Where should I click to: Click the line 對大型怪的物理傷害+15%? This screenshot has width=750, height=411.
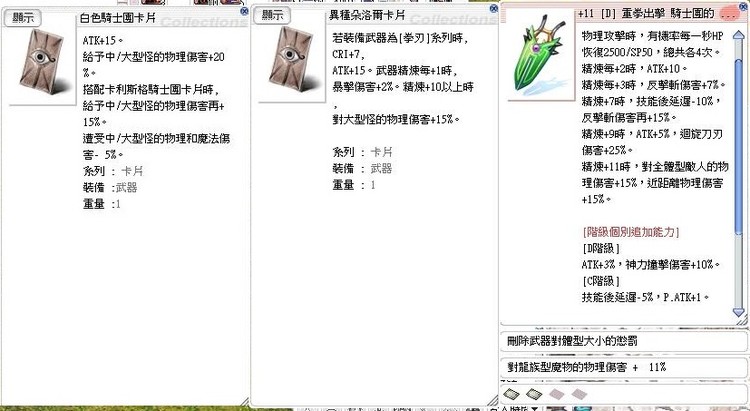click(x=396, y=119)
